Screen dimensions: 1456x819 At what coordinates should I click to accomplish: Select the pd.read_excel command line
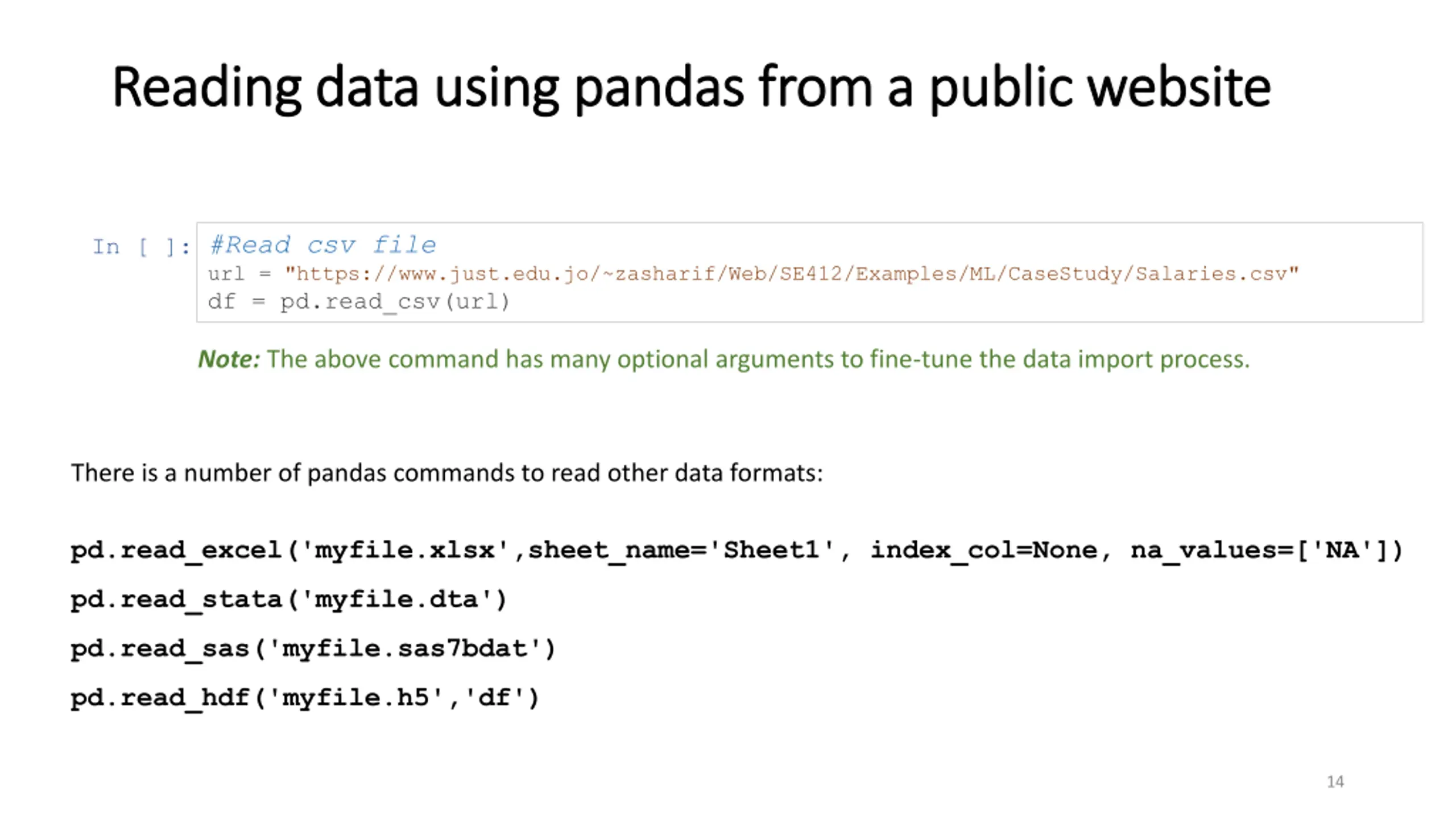click(737, 551)
